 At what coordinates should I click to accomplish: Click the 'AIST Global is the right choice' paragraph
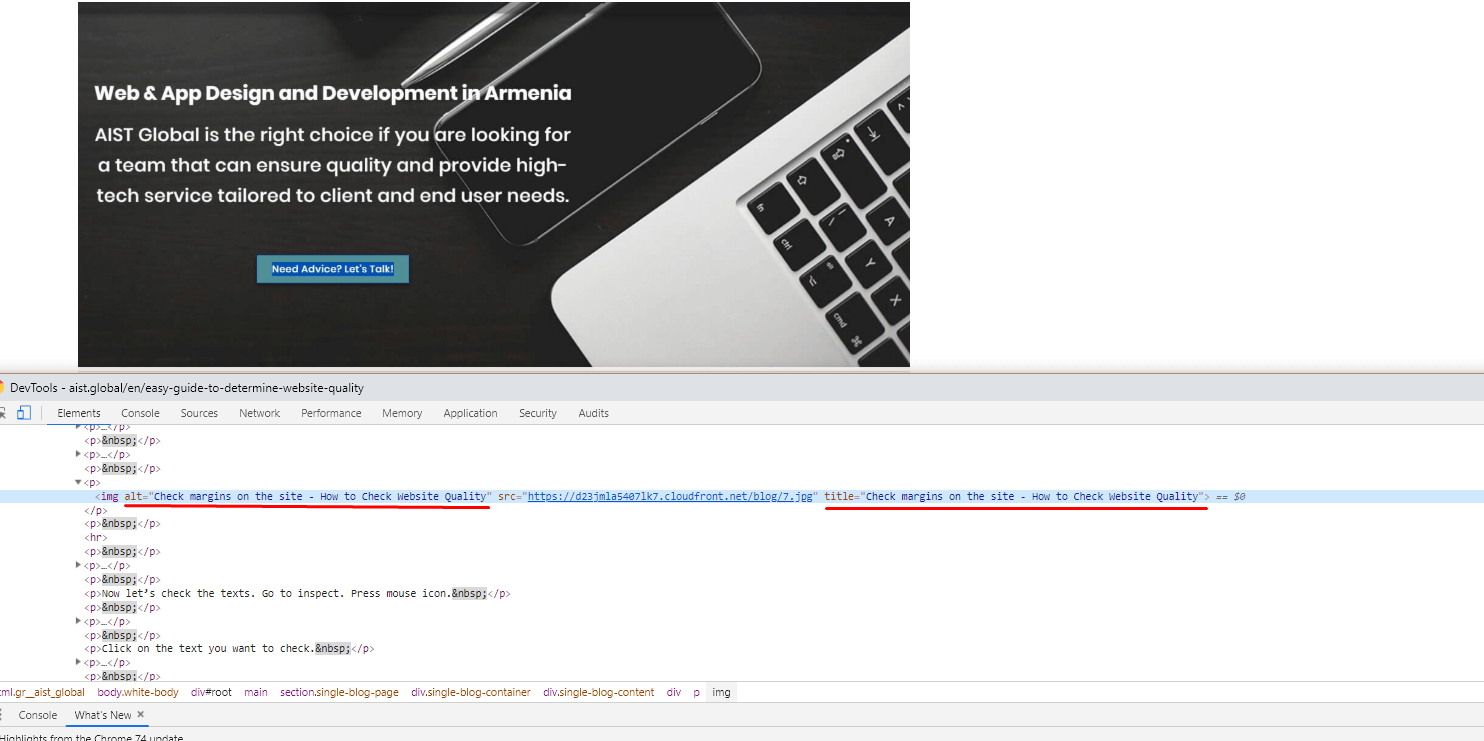point(333,165)
